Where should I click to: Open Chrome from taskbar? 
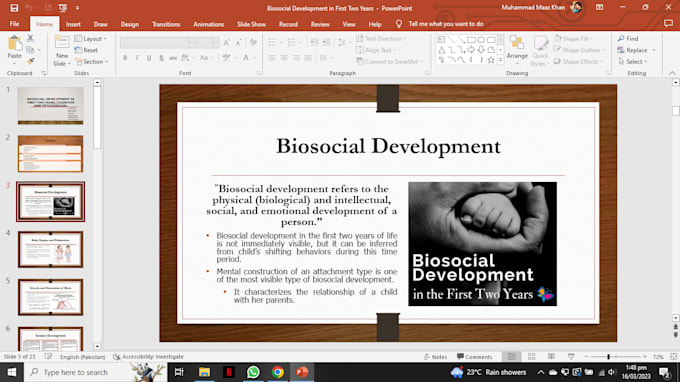click(278, 372)
